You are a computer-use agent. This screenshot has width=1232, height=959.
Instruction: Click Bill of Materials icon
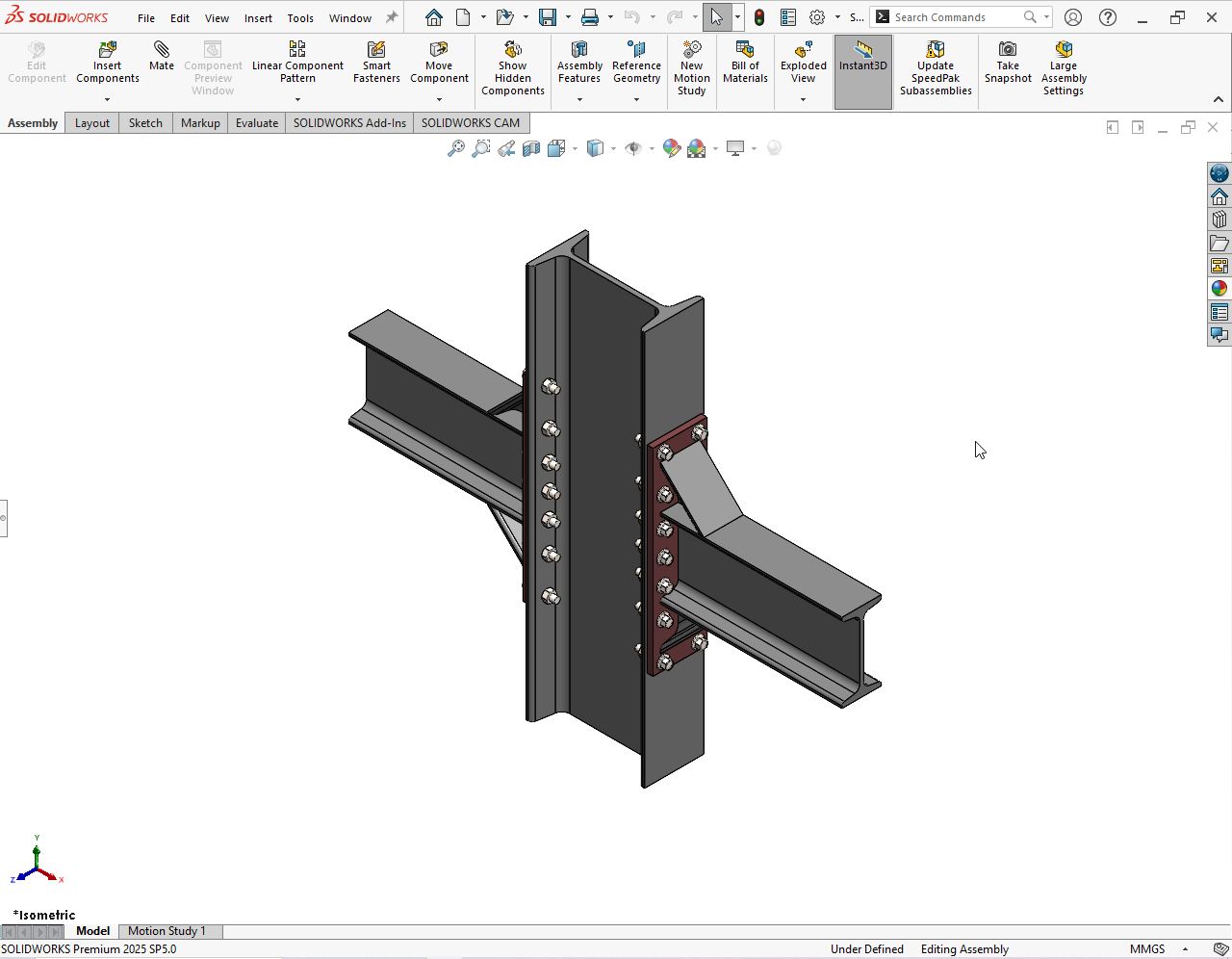pos(745,63)
